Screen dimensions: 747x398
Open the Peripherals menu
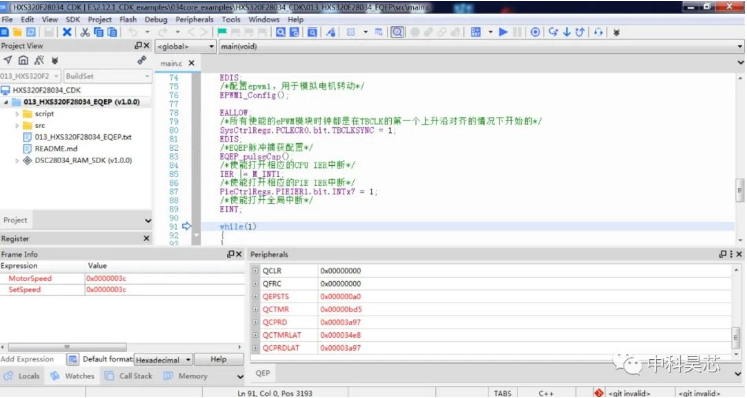194,20
